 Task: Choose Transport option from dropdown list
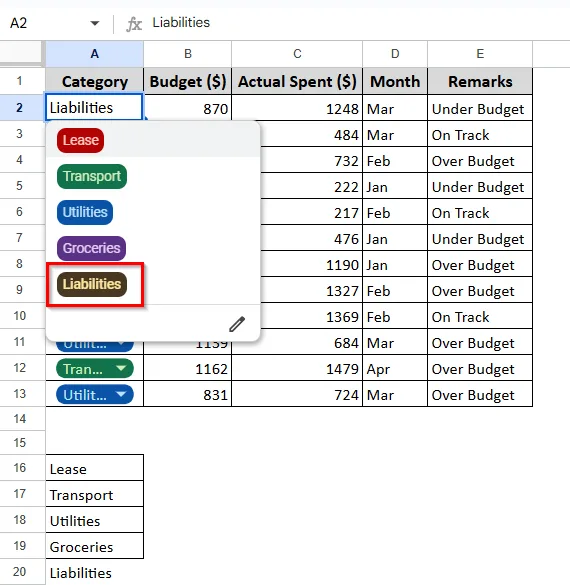(92, 176)
